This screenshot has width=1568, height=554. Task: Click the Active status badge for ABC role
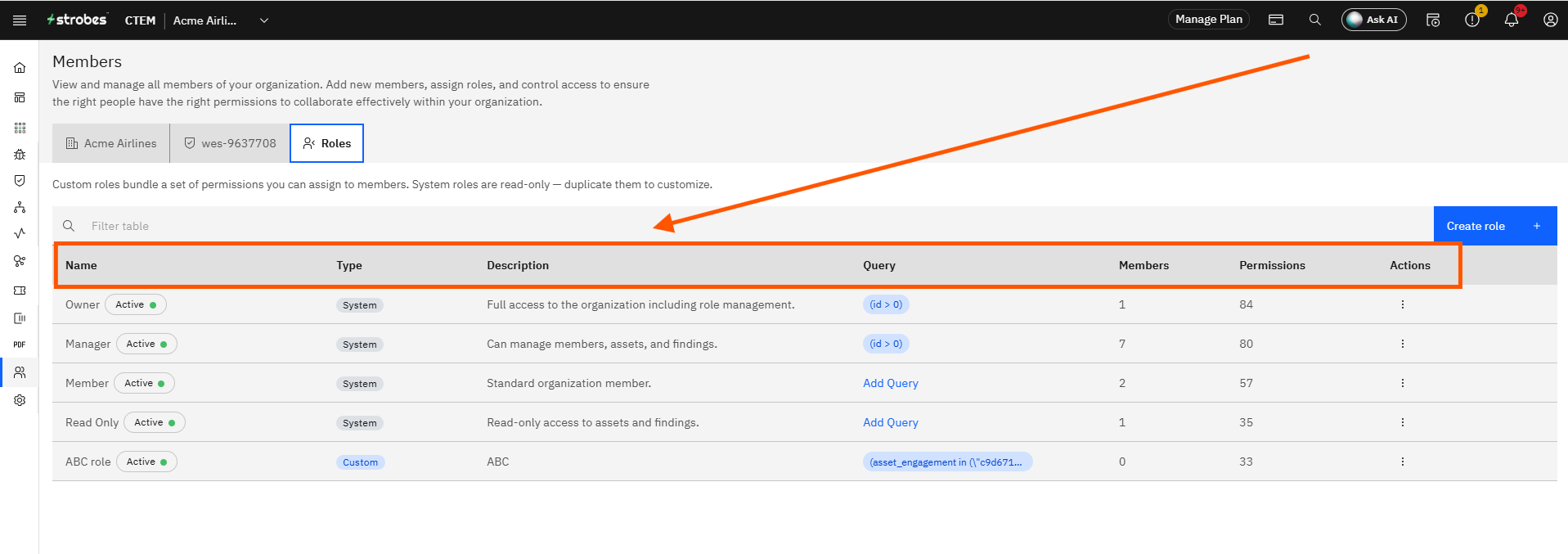pyautogui.click(x=146, y=462)
